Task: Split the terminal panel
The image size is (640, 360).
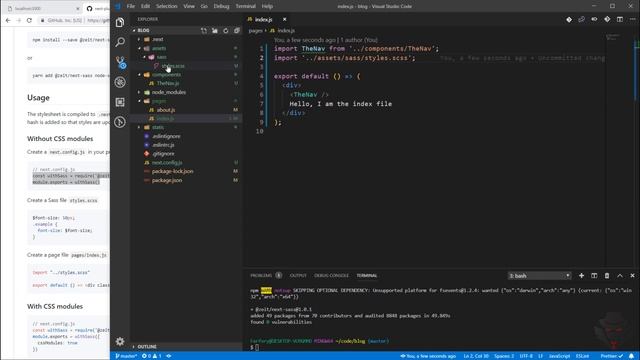Action: tap(594, 276)
